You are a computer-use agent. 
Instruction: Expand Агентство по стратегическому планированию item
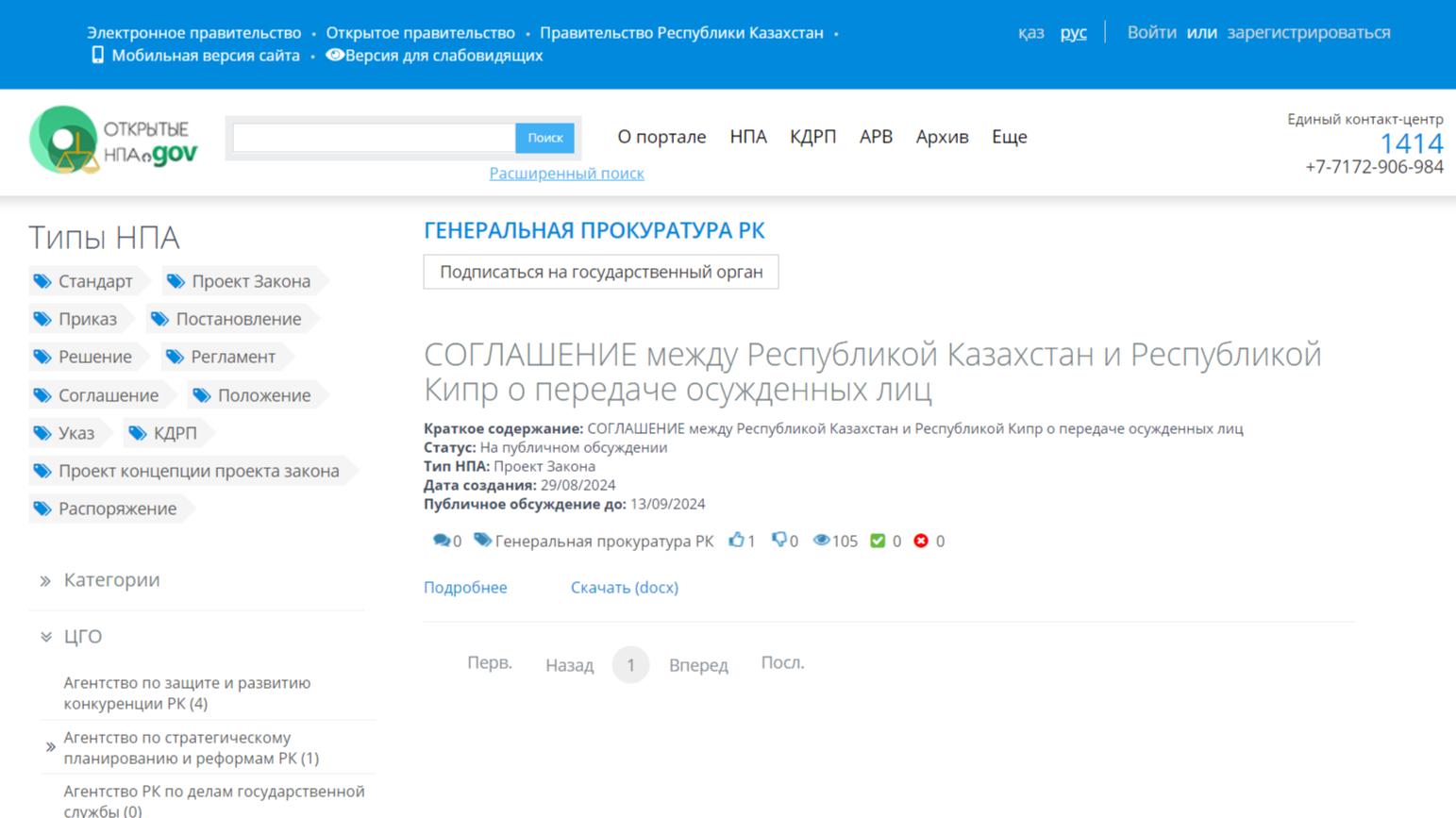(50, 747)
